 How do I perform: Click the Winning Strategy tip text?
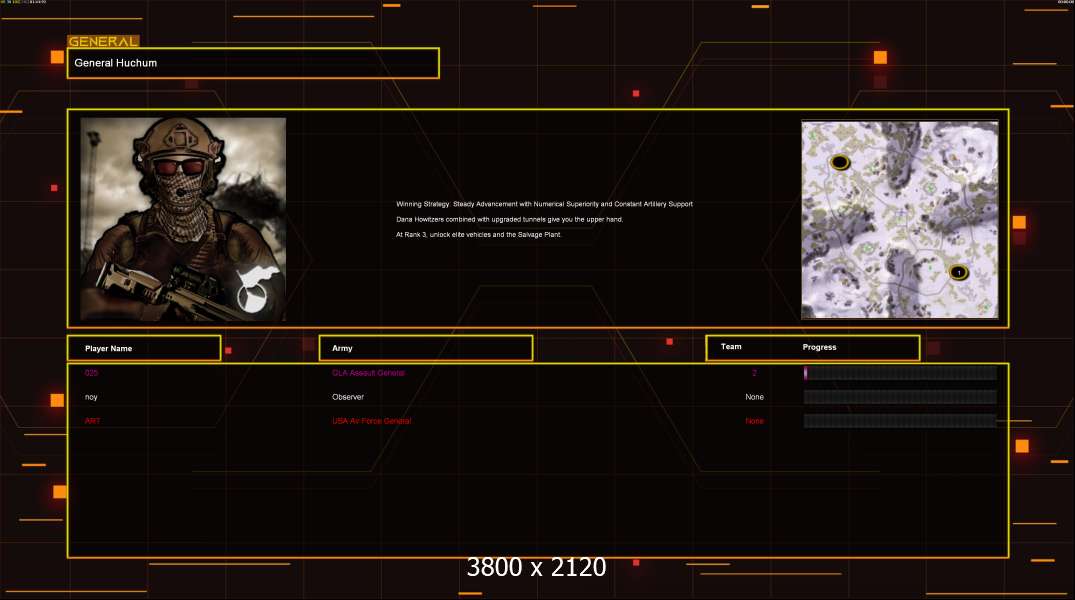coord(544,204)
